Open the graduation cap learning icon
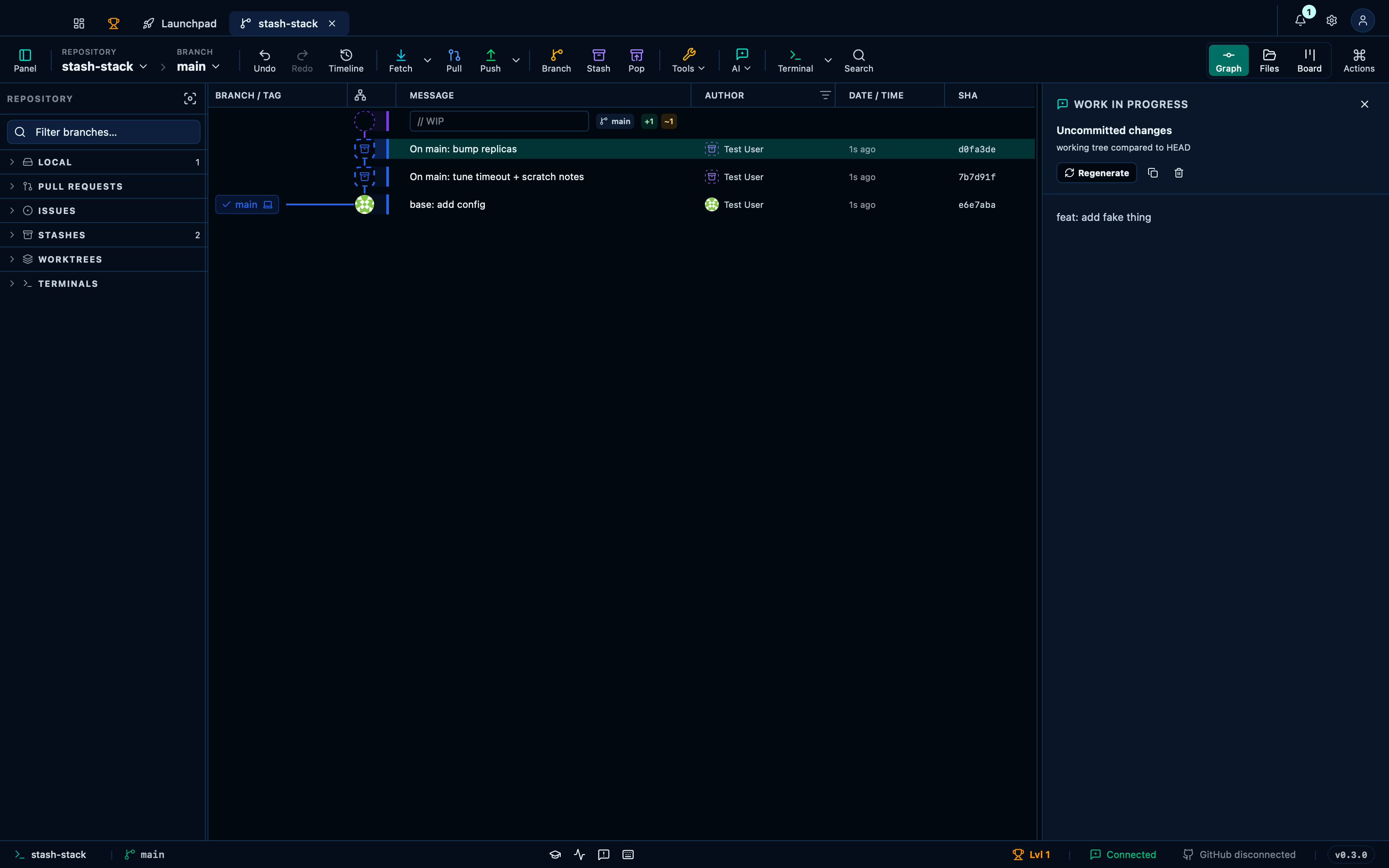Viewport: 1389px width, 868px height. [x=555, y=854]
